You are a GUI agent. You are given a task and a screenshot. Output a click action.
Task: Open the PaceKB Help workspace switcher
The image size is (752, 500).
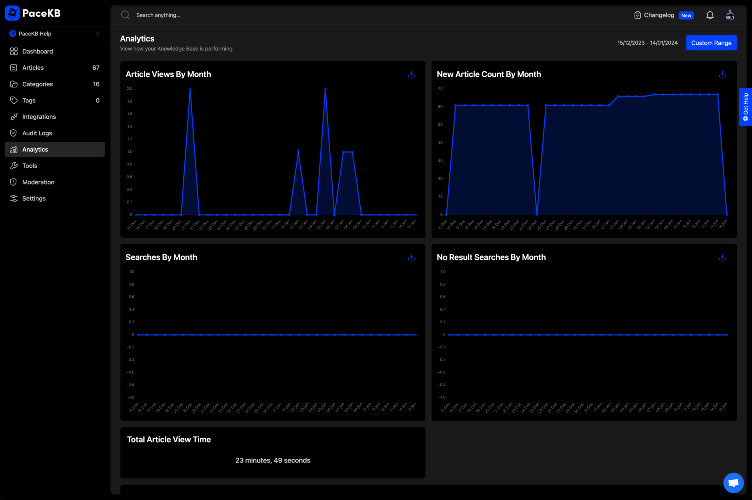55,34
